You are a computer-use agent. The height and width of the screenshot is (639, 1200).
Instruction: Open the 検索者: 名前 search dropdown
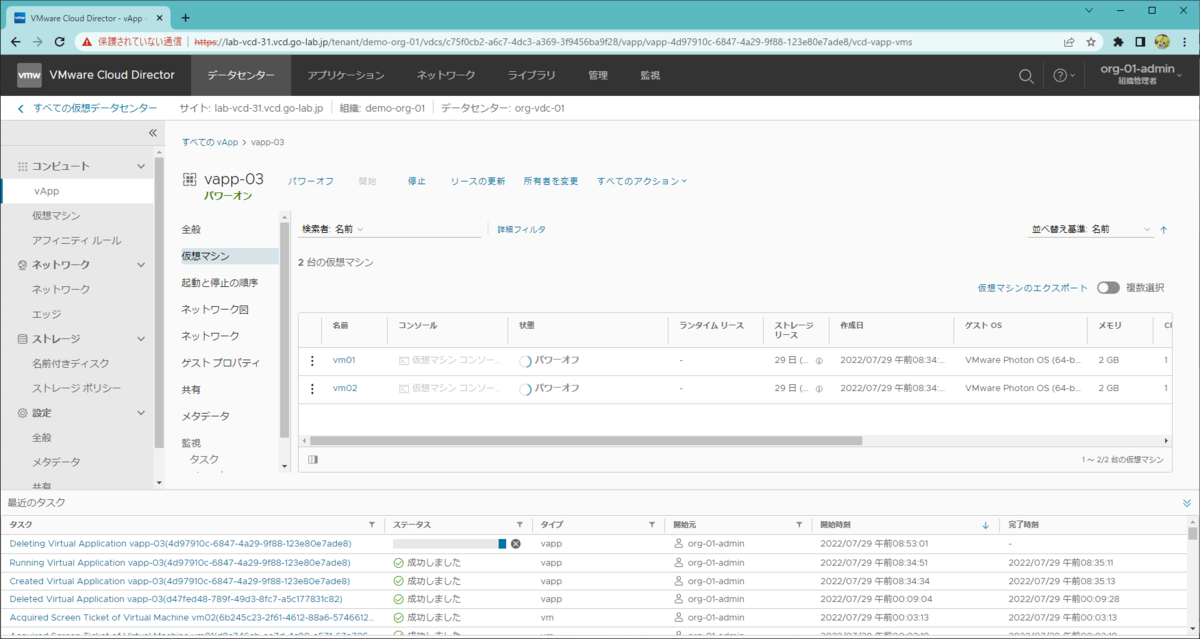334,229
